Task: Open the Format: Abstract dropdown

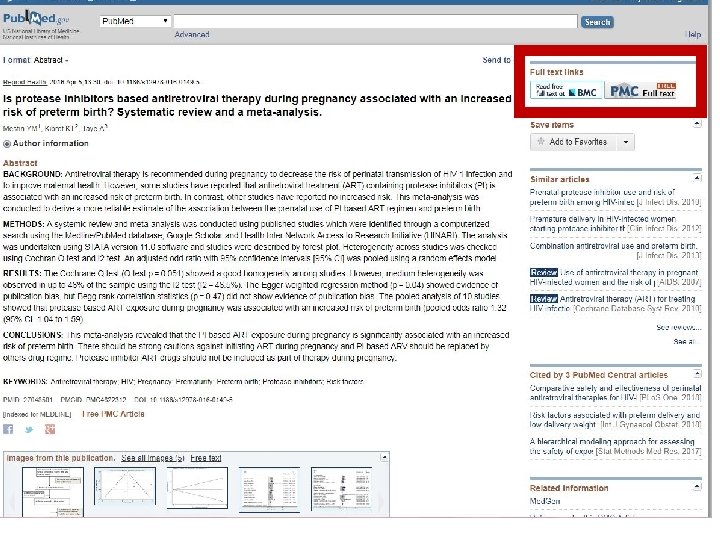Action: (35, 60)
